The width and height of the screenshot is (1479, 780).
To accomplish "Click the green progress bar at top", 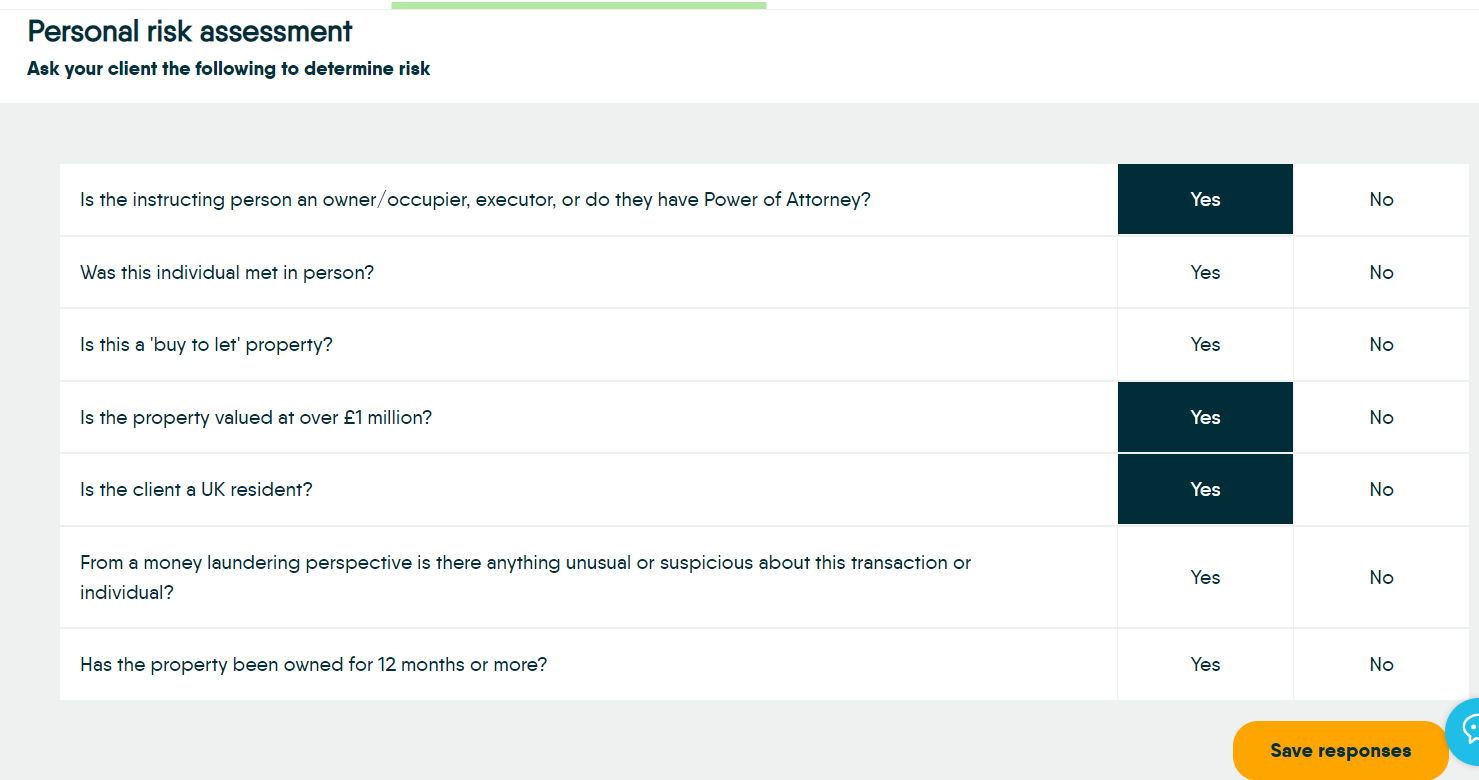I will pyautogui.click(x=578, y=5).
